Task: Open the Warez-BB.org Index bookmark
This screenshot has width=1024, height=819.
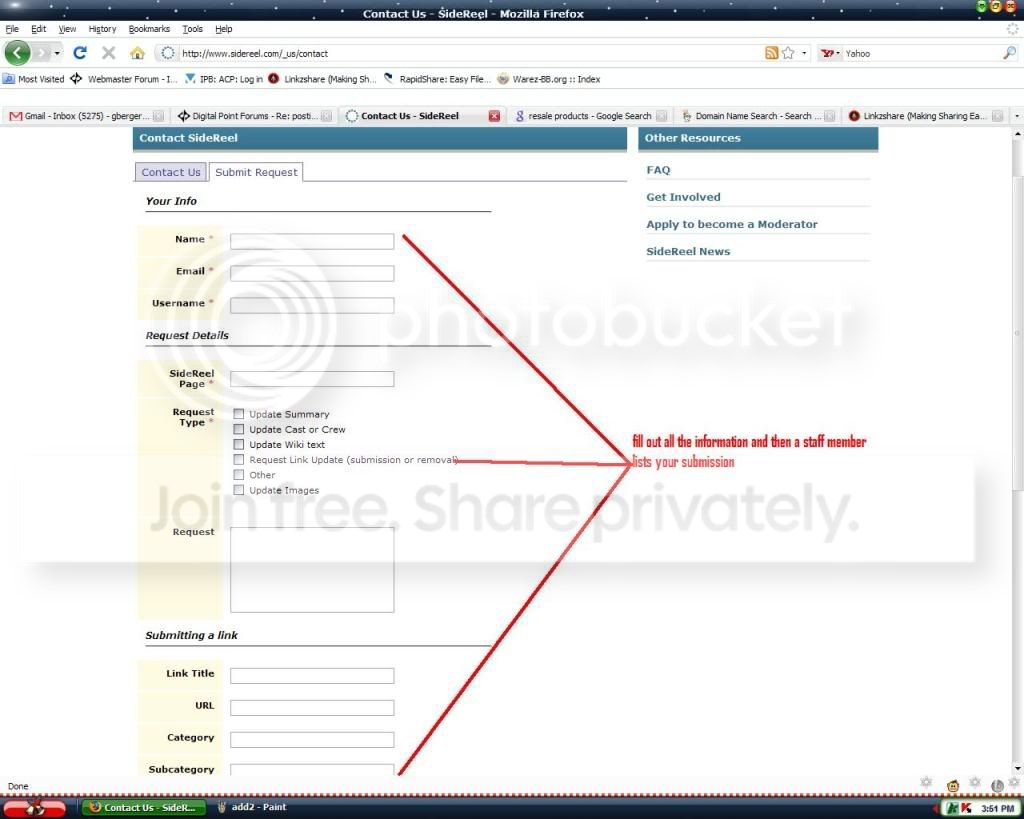Action: [x=549, y=79]
